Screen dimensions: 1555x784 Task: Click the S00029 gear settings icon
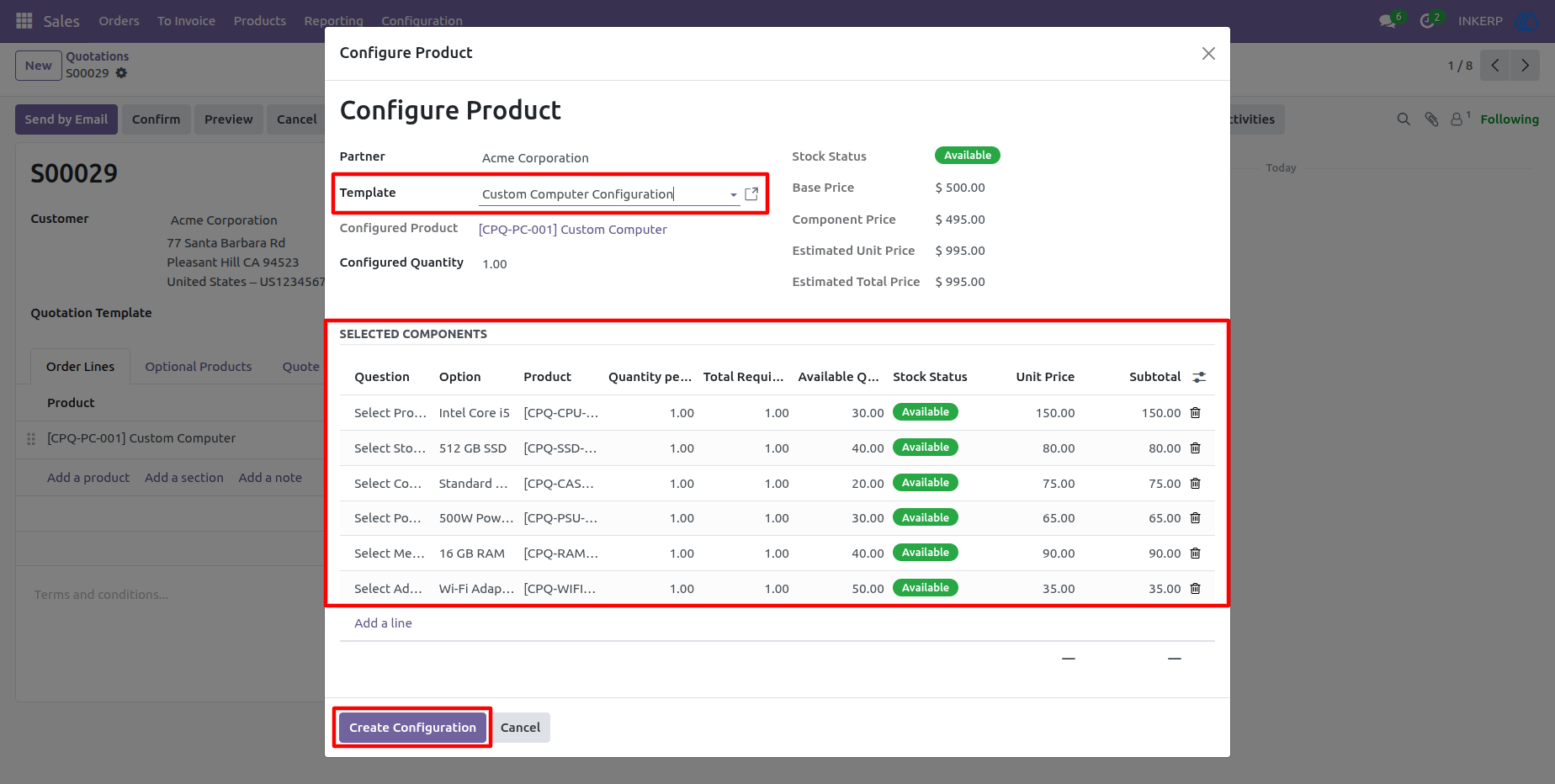pyautogui.click(x=121, y=73)
